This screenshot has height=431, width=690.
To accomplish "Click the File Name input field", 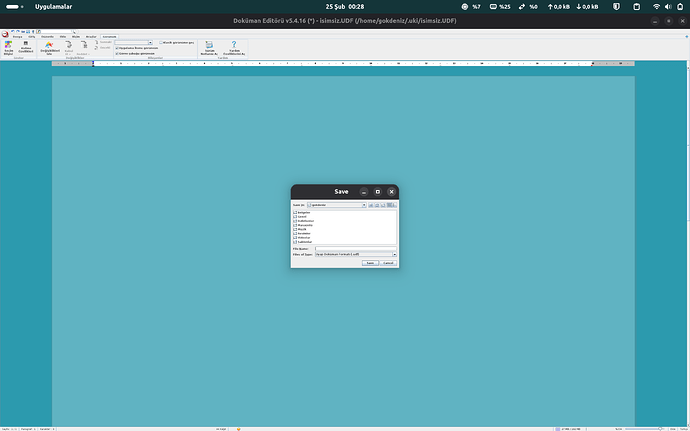I will (x=356, y=248).
